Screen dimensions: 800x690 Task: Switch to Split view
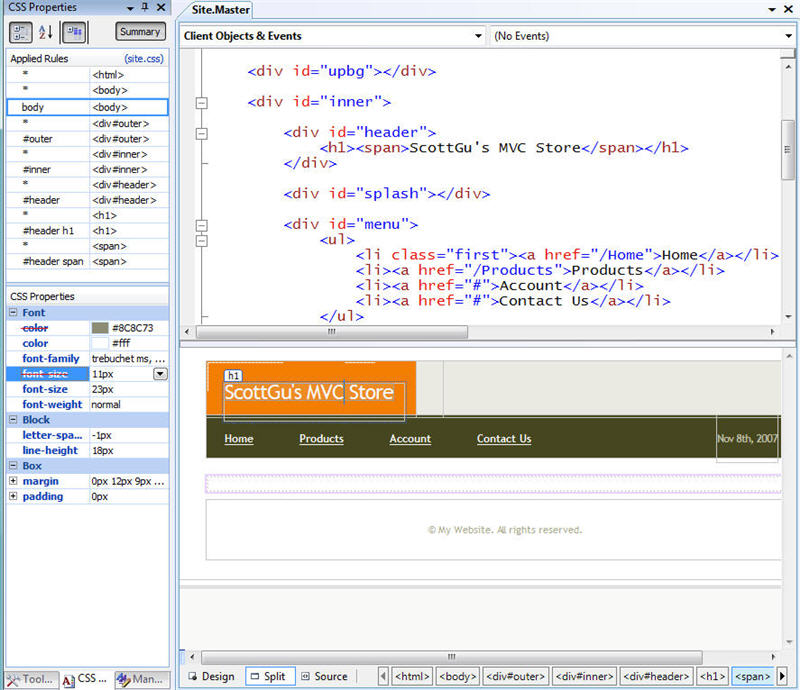[x=269, y=676]
